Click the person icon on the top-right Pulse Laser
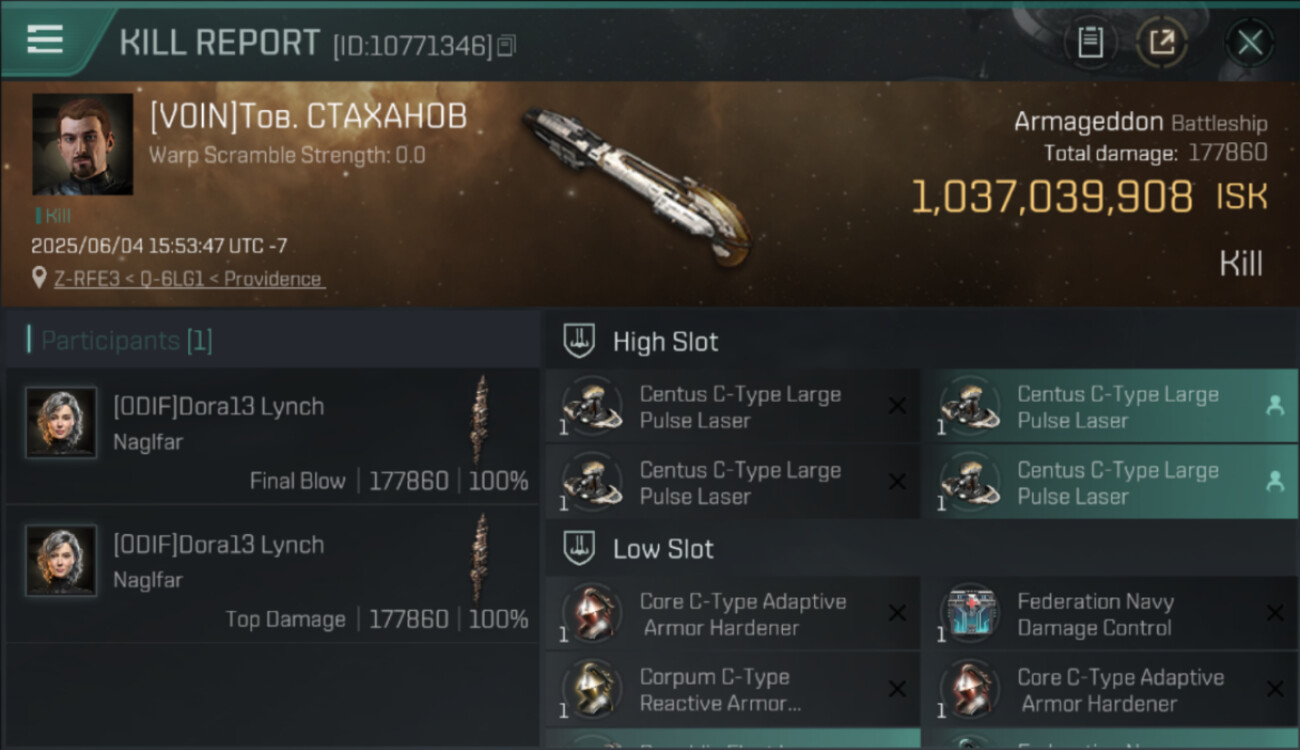1300x750 pixels. (1274, 405)
